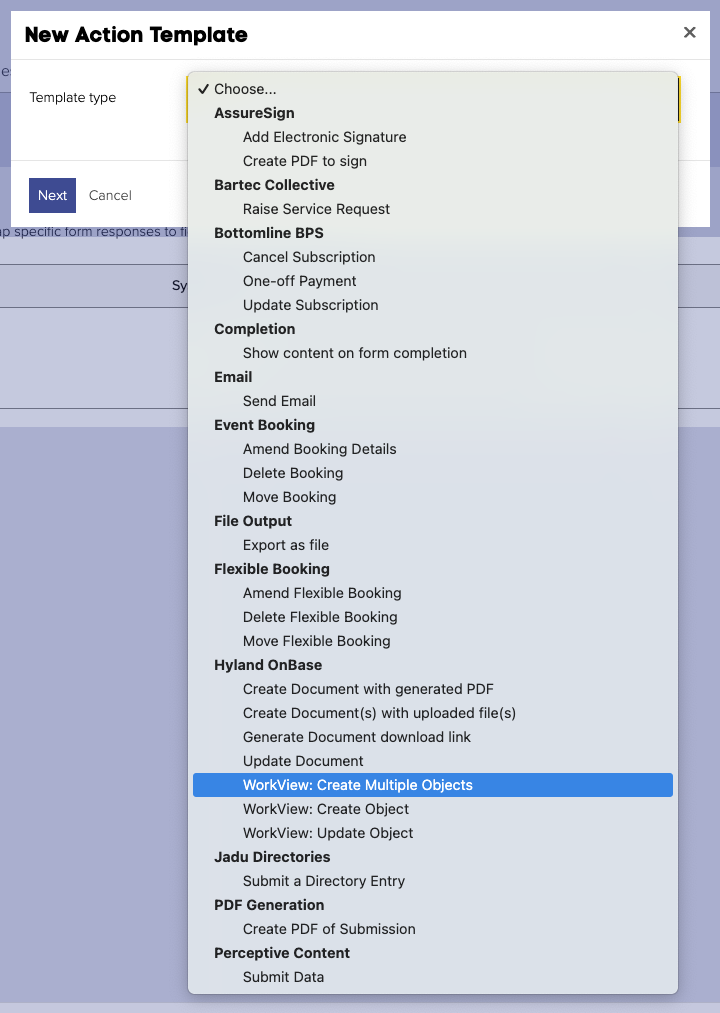Select Export as file option
Image resolution: width=720 pixels, height=1013 pixels.
point(433,545)
